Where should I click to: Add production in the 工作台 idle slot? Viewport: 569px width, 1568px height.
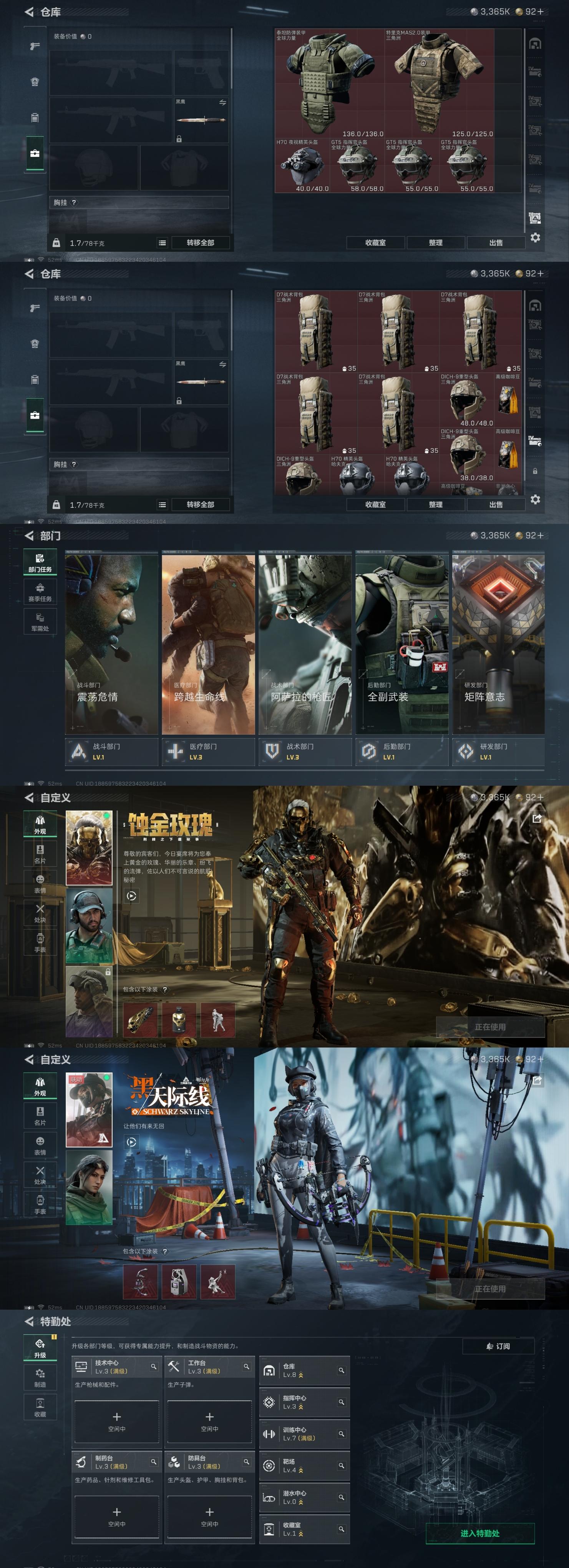pos(209,1421)
